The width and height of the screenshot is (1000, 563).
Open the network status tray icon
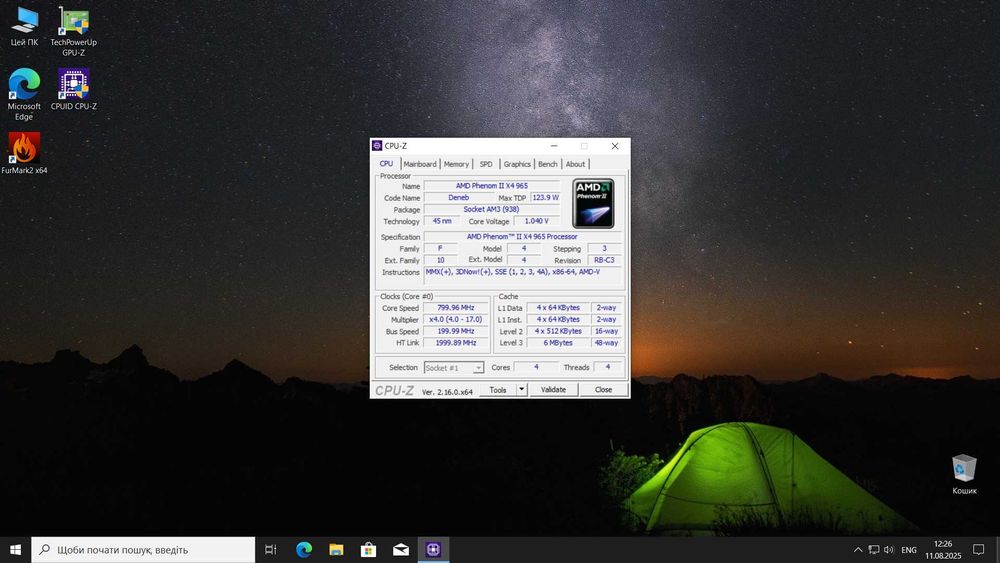pos(874,550)
